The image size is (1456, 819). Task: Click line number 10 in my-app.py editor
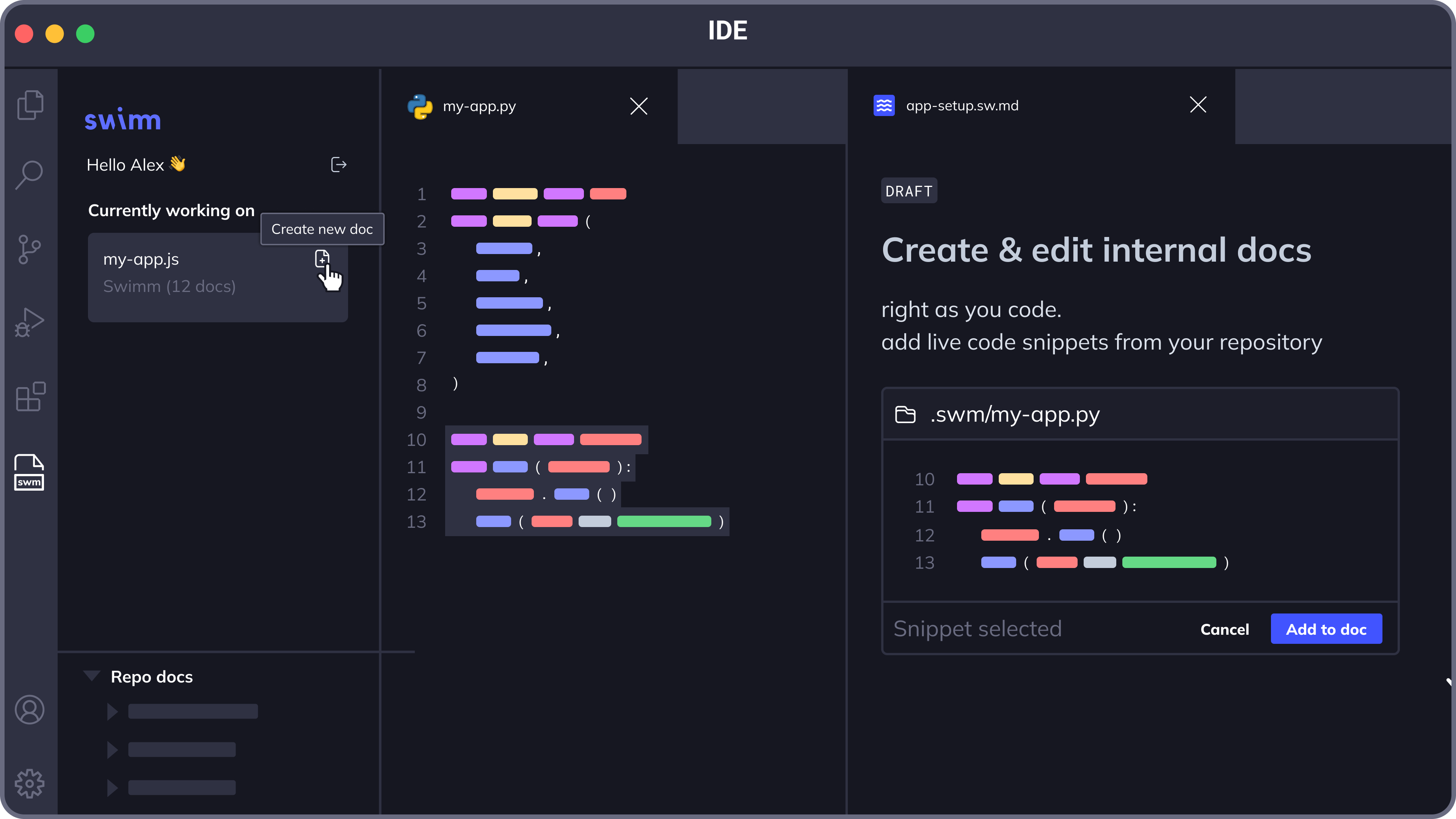click(416, 440)
